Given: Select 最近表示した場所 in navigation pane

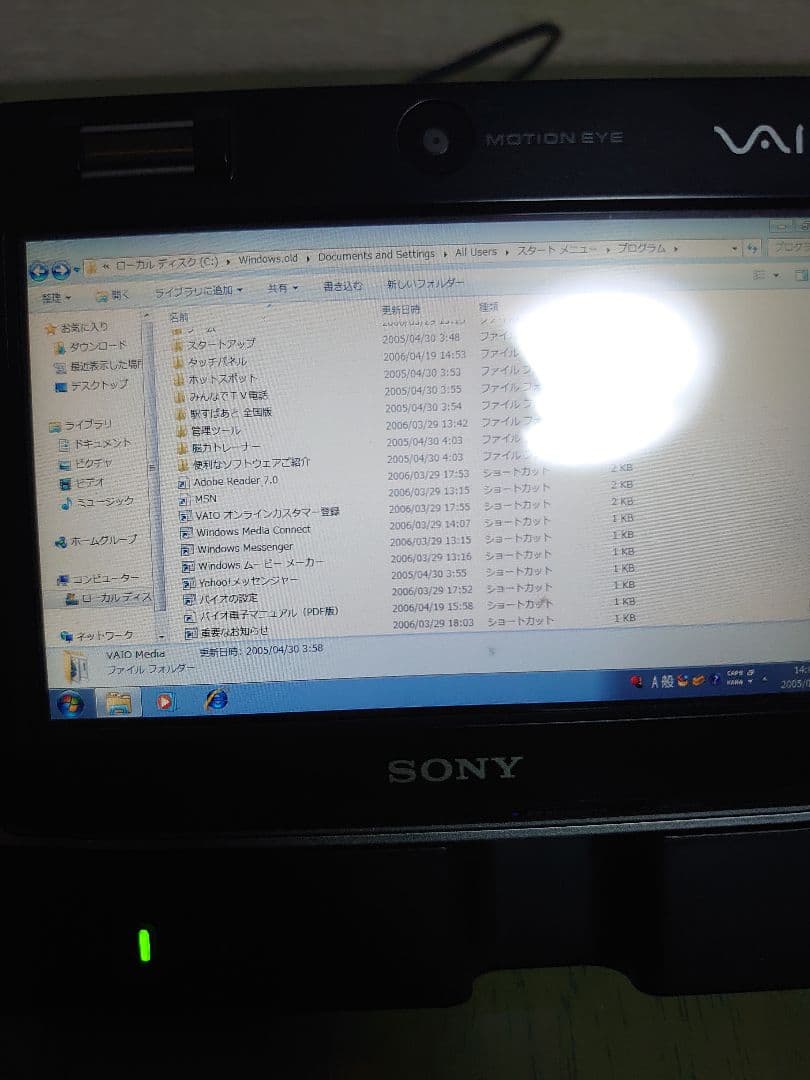Looking at the screenshot, I should [x=98, y=366].
